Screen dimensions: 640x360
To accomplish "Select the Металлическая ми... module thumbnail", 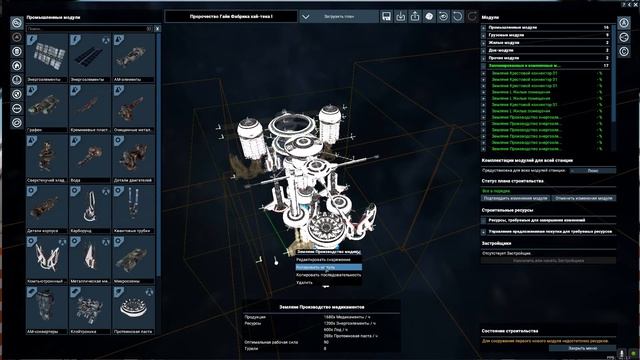I will [x=90, y=260].
